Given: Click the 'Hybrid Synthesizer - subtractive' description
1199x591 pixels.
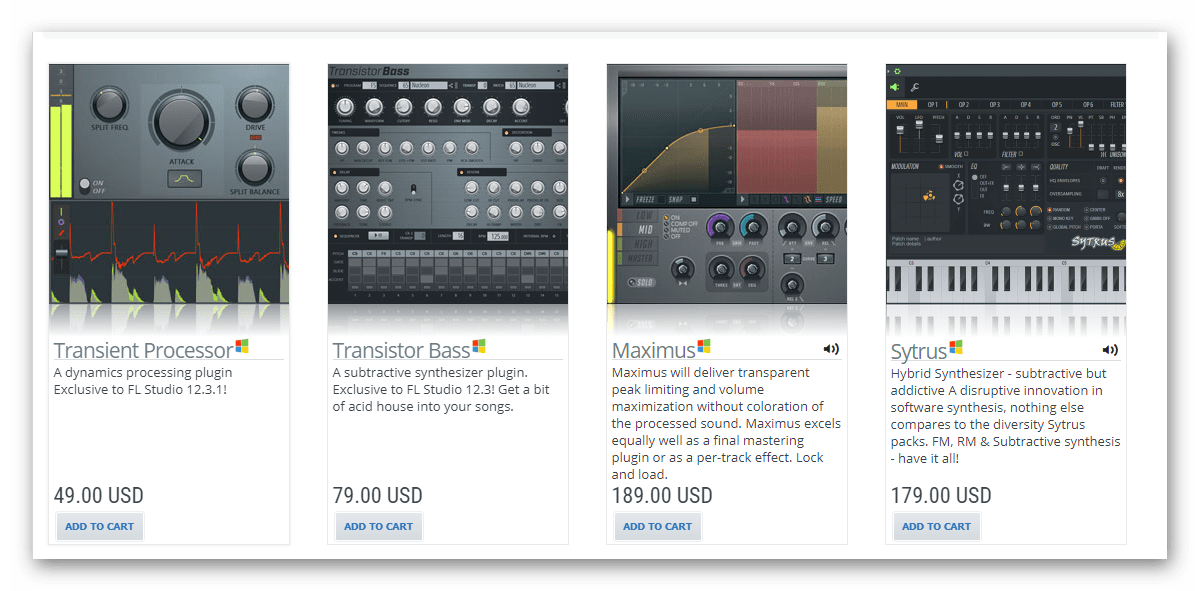Looking at the screenshot, I should pyautogui.click(x=1006, y=416).
